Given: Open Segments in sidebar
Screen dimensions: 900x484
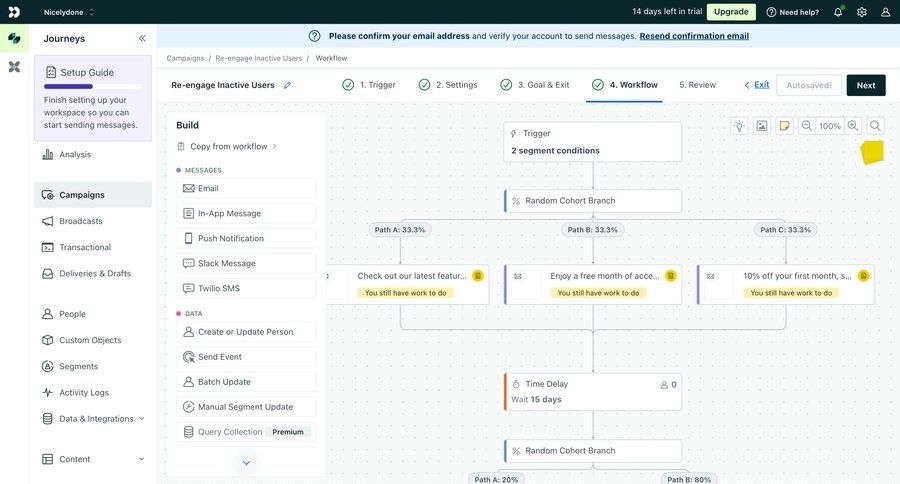Looking at the screenshot, I should 93,366.
